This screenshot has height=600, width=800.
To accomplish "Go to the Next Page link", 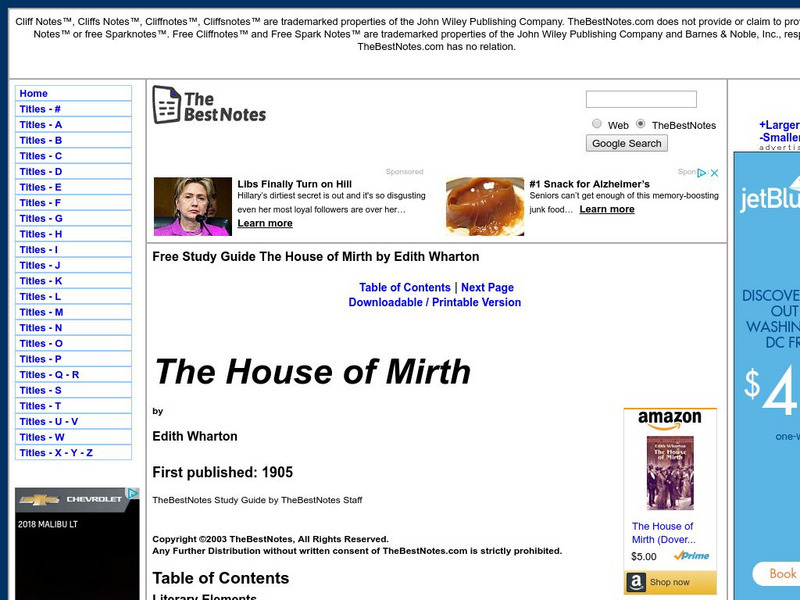I will click(487, 287).
